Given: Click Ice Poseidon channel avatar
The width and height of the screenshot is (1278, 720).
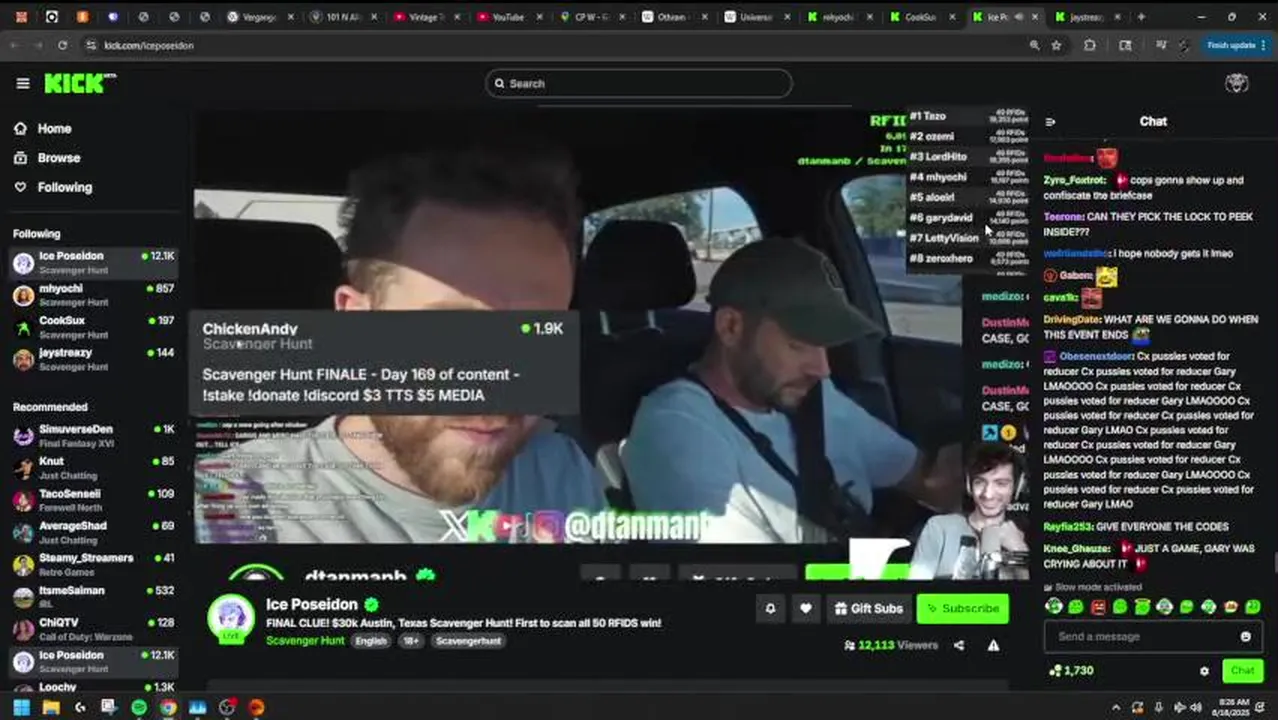Looking at the screenshot, I should [231, 618].
